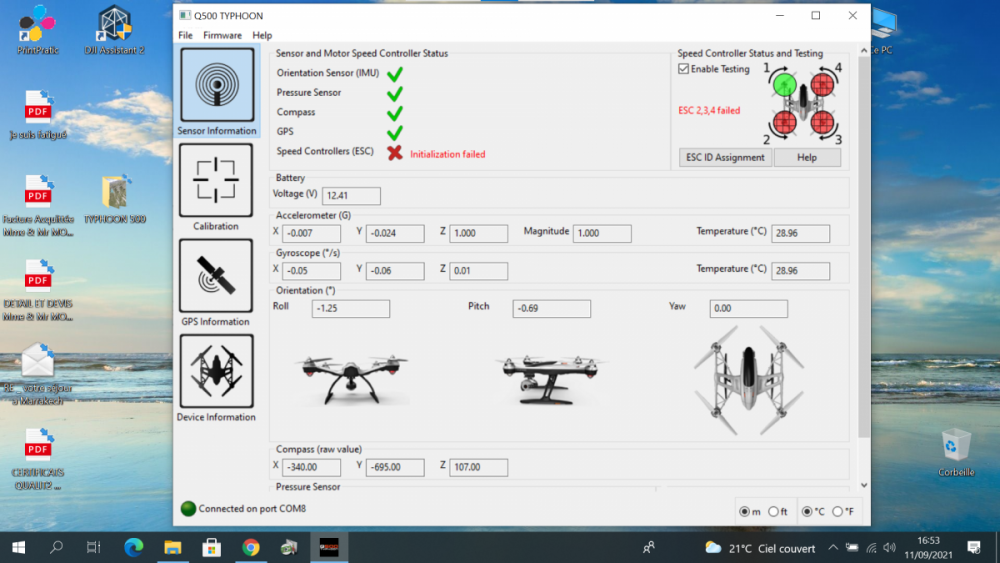Click the 'ESC 2,3,4 failed' message
This screenshot has height=563, width=1000.
pos(709,110)
